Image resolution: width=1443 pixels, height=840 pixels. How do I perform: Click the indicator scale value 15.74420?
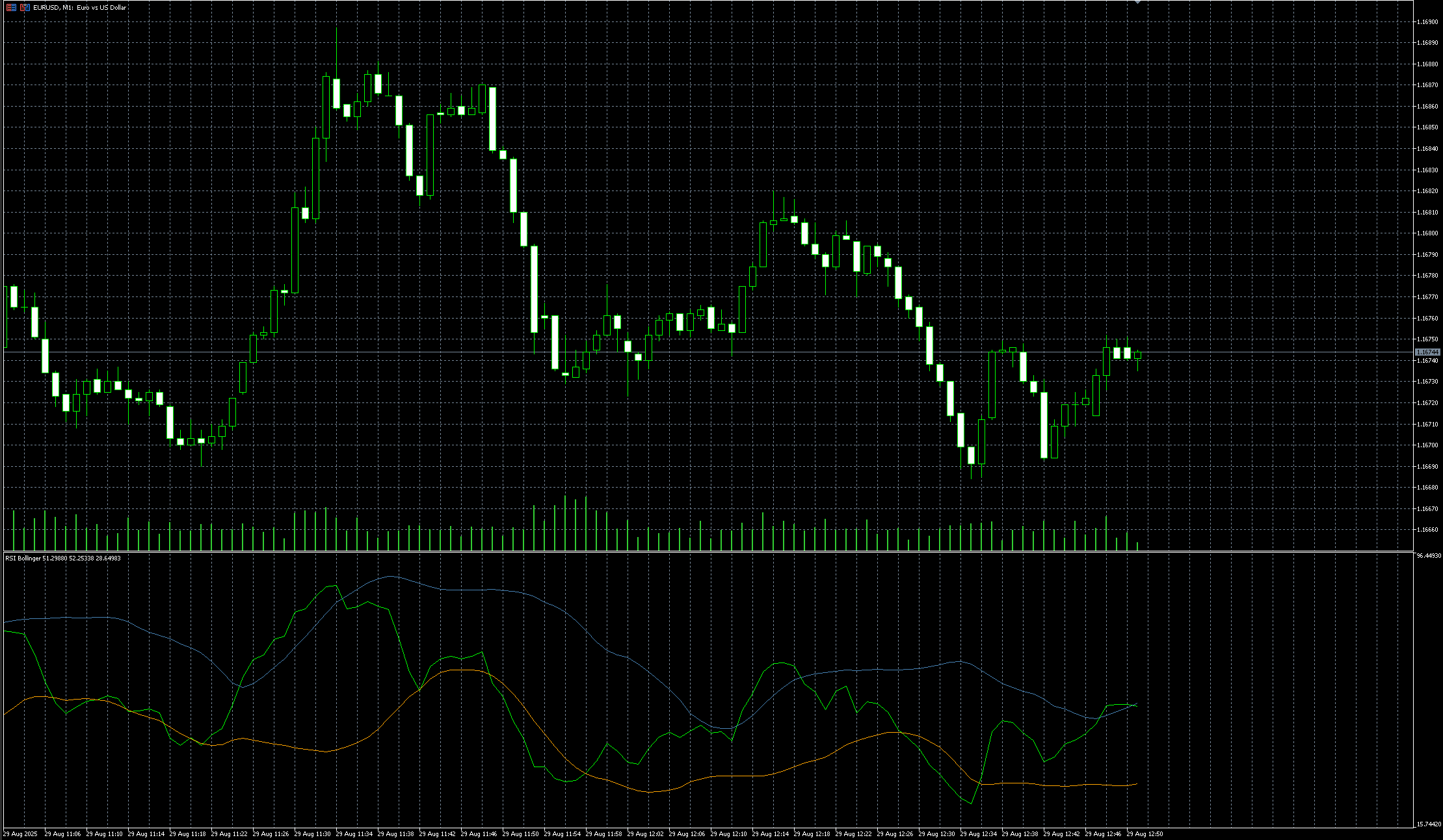tap(1429, 824)
